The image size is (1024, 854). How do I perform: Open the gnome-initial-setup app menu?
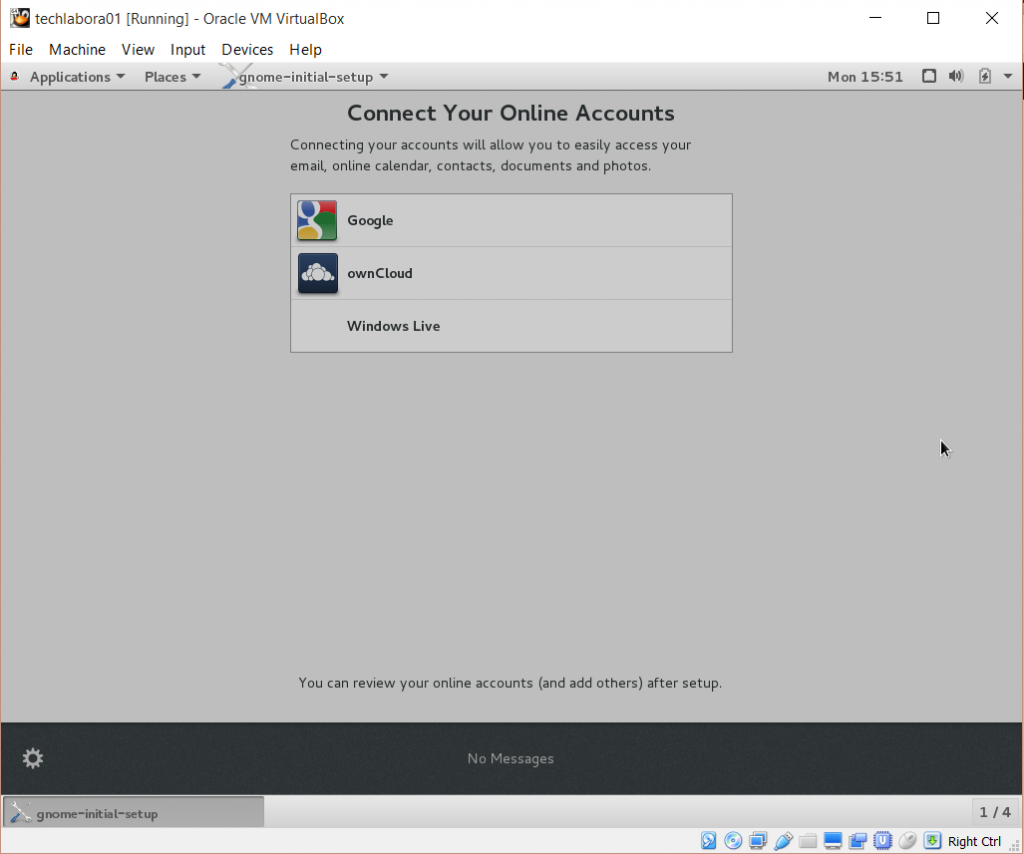click(312, 77)
